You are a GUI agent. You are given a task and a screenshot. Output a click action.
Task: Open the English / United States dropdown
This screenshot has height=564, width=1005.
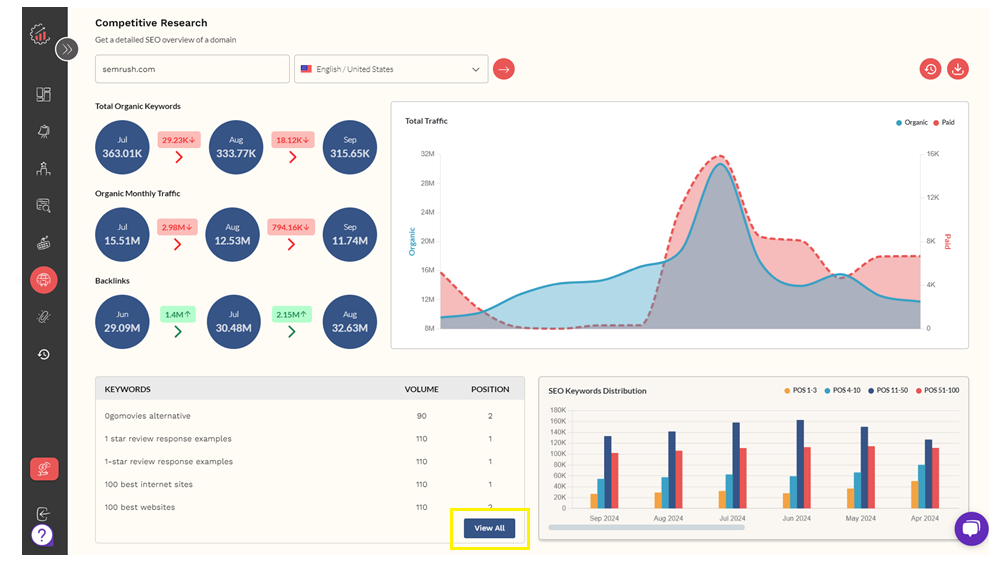(x=391, y=69)
